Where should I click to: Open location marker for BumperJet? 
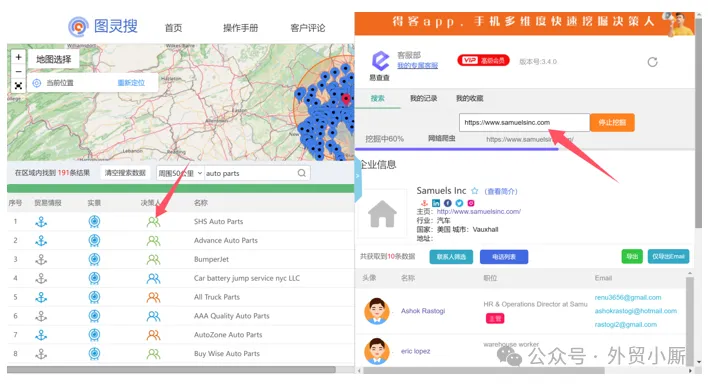pos(94,259)
